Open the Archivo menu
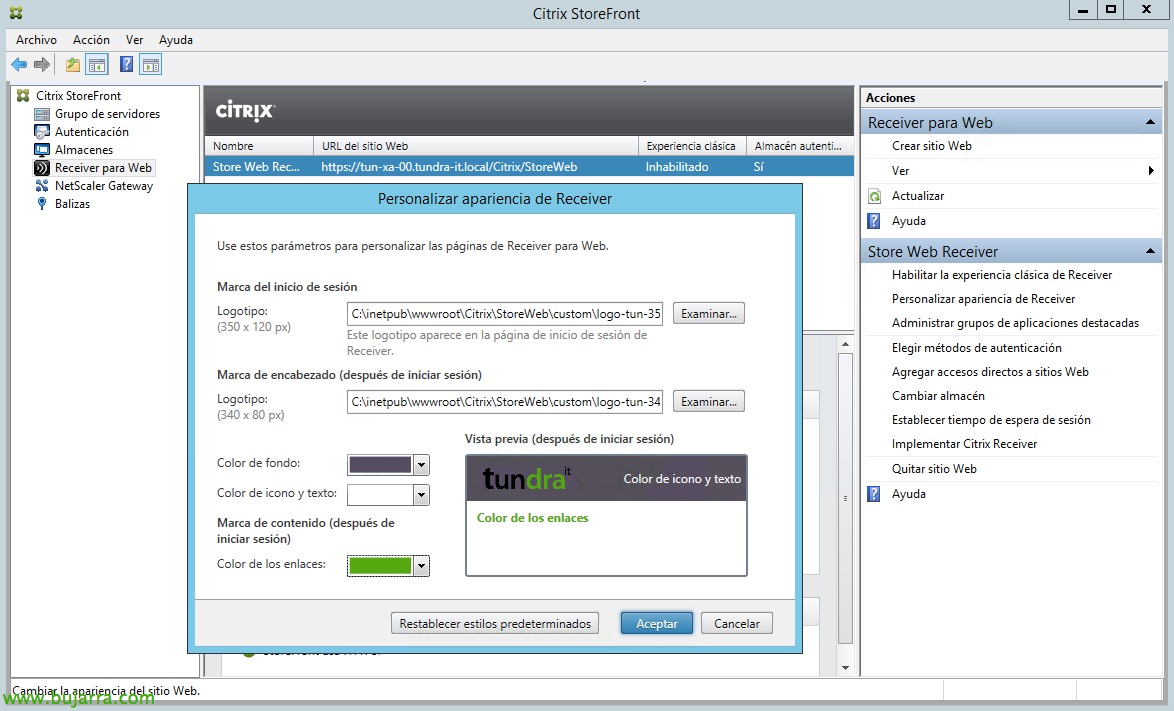 point(36,40)
